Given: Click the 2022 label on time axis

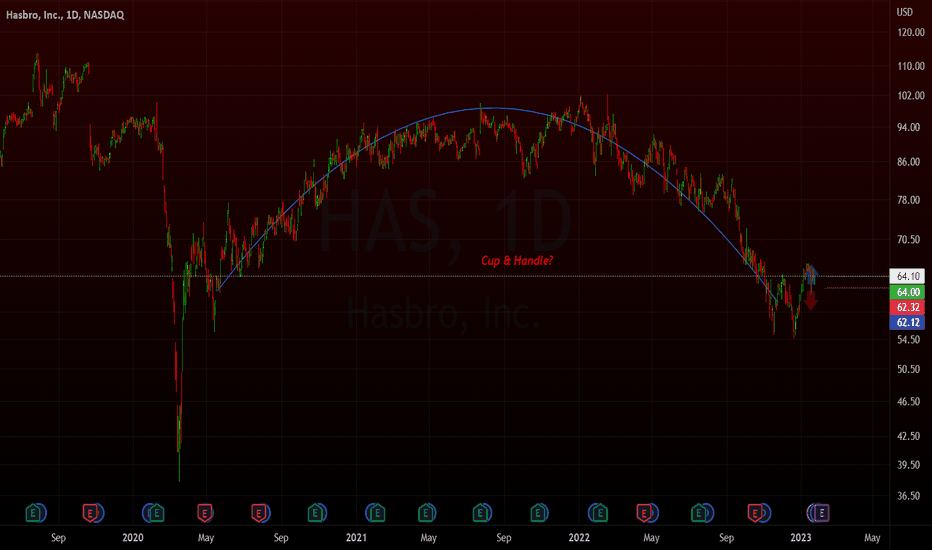Looking at the screenshot, I should 579,538.
